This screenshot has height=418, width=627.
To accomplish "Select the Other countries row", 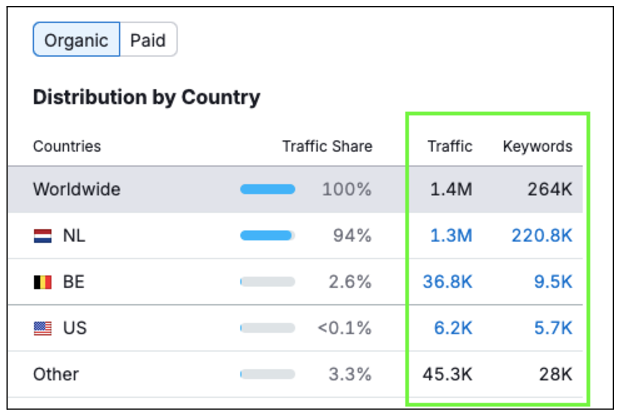I will [x=56, y=374].
